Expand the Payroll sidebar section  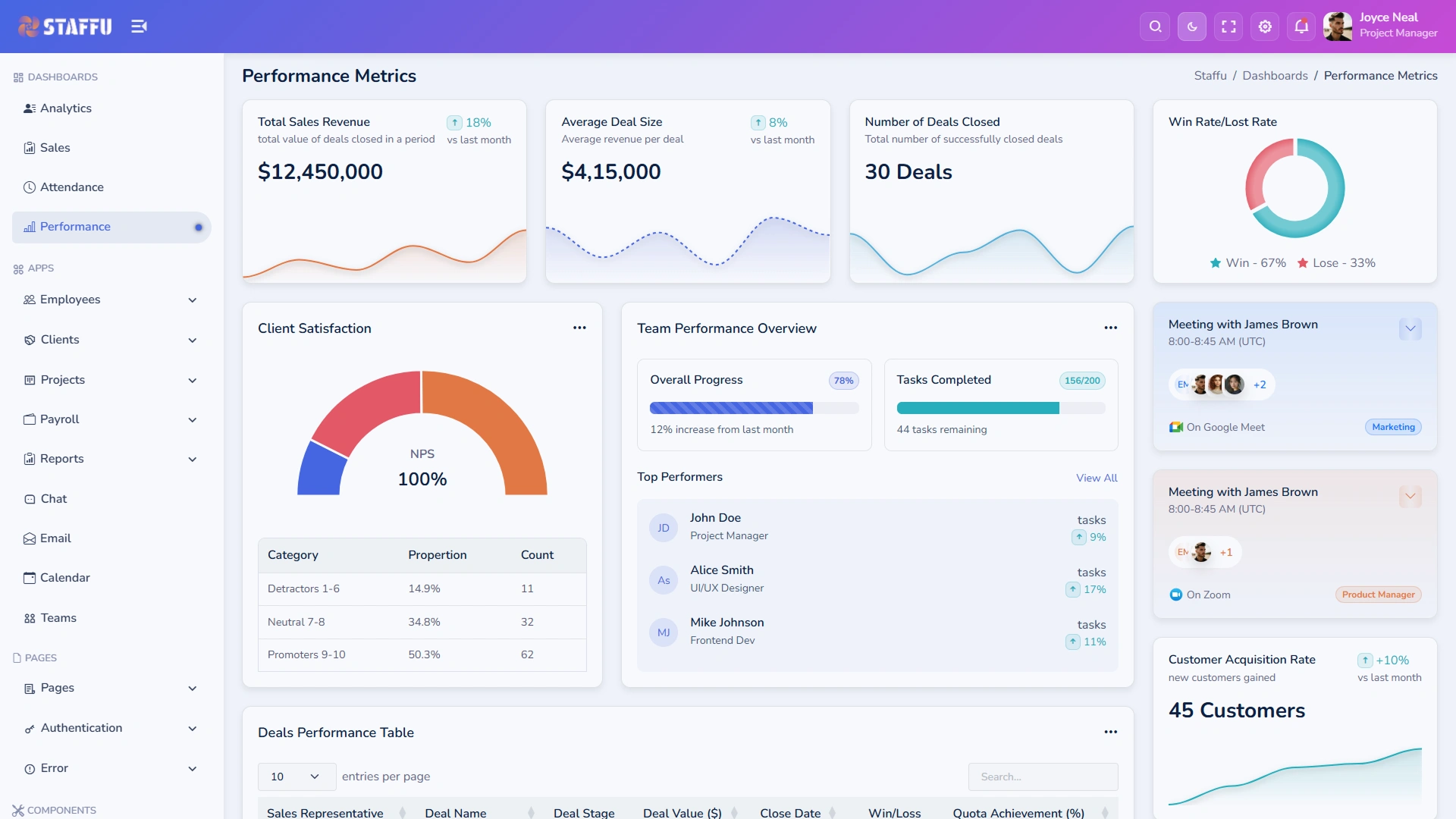point(111,419)
